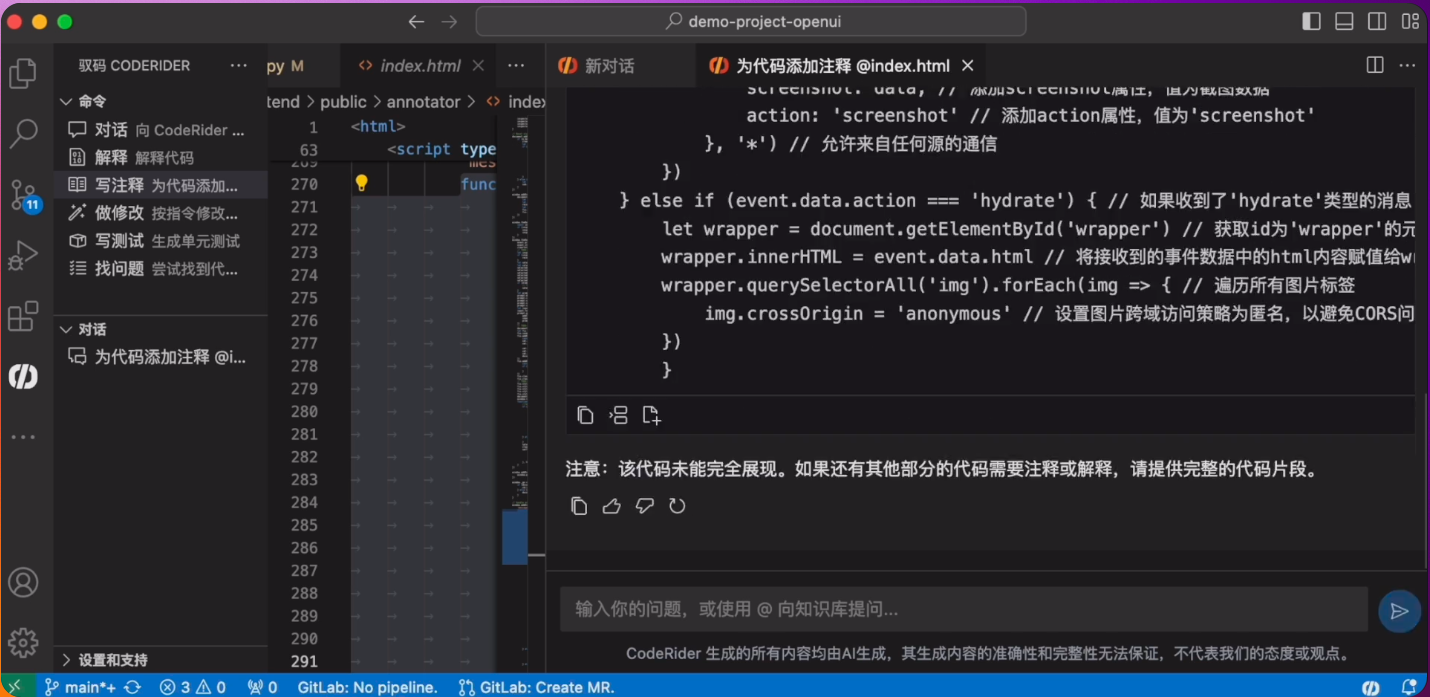Screen dimensions: 1430x697
Task: Copy the code block using copy icon
Action: pos(586,415)
